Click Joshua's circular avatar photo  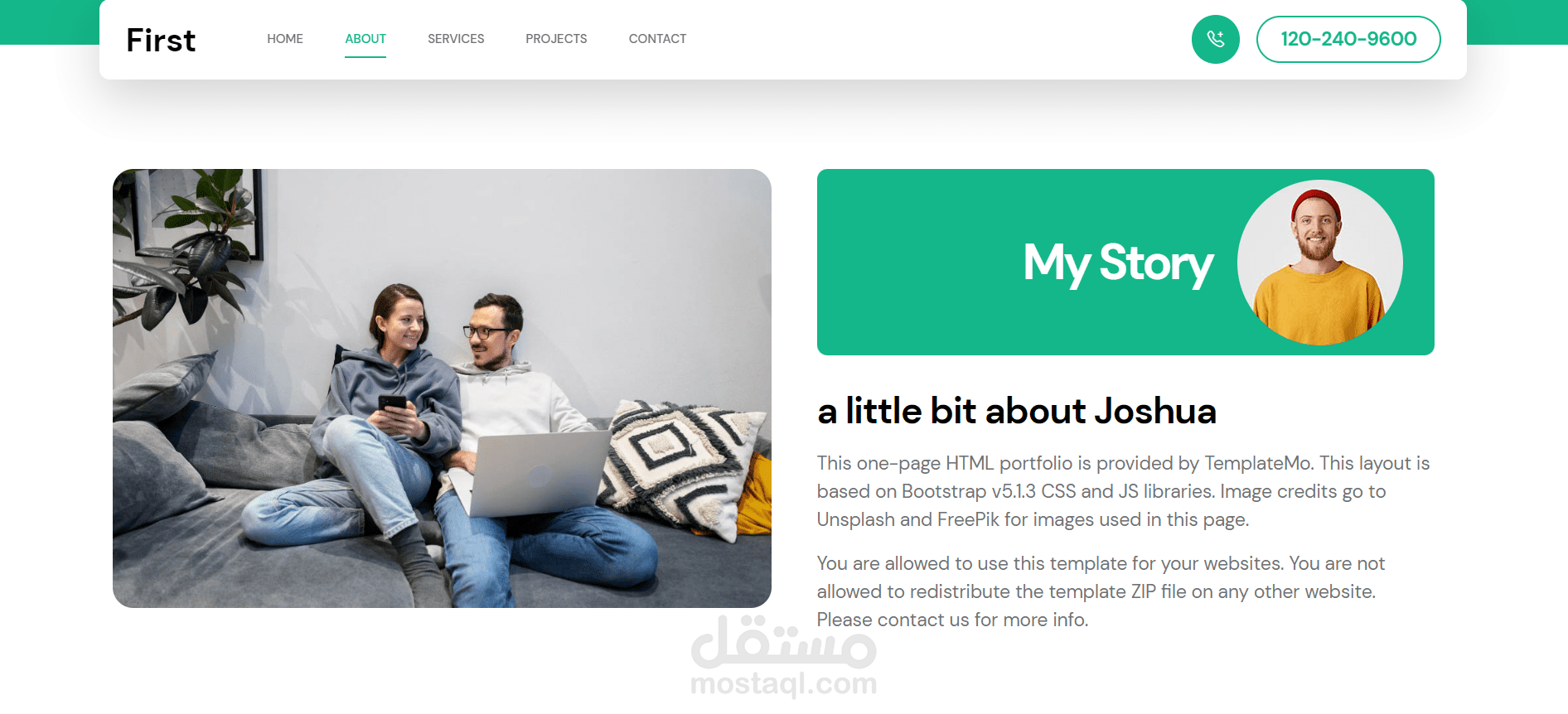[x=1319, y=263]
